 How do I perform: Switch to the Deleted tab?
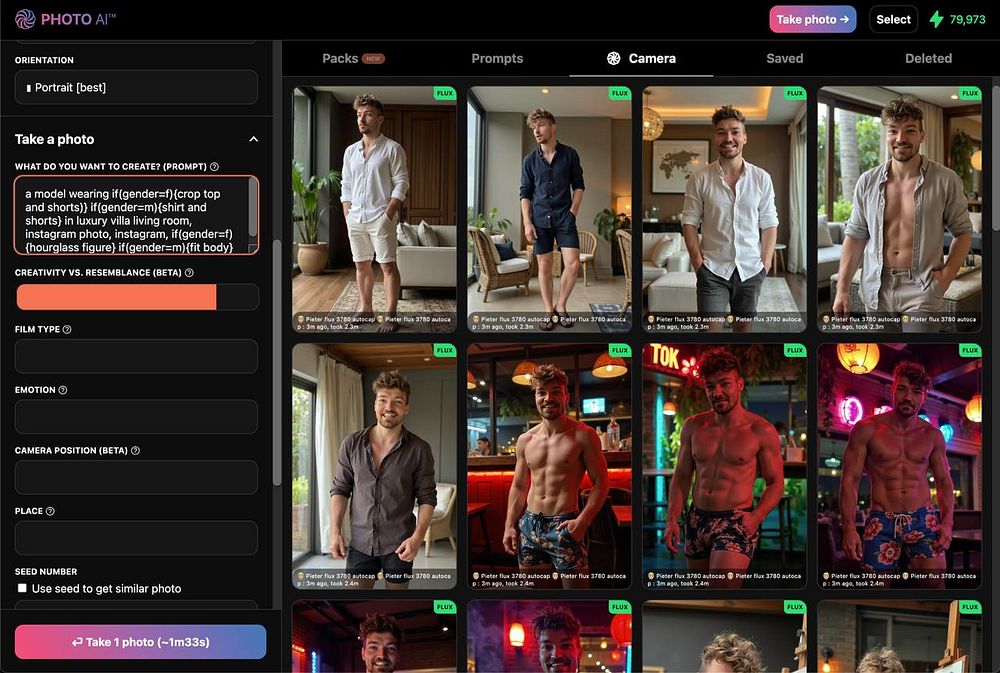pyautogui.click(x=928, y=58)
